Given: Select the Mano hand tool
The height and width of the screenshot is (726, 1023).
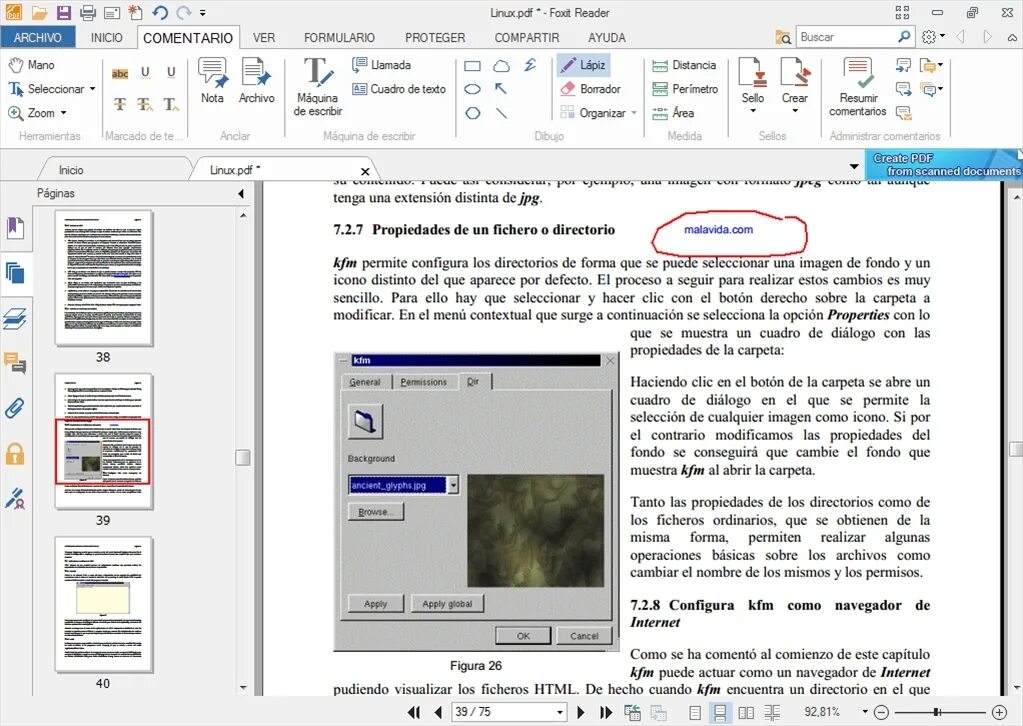Looking at the screenshot, I should coord(32,65).
